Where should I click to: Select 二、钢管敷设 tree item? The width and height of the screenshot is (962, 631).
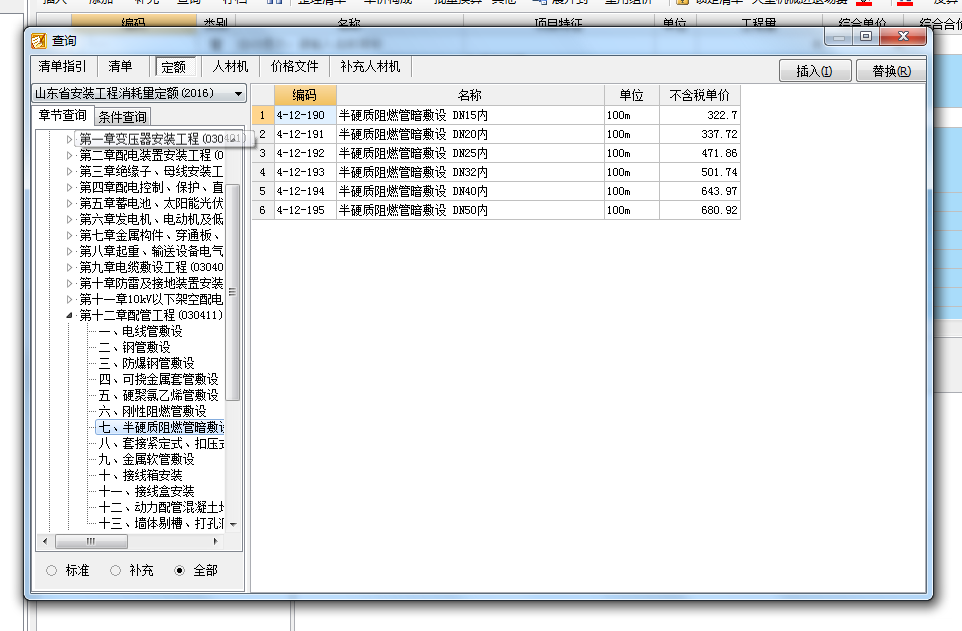[134, 347]
